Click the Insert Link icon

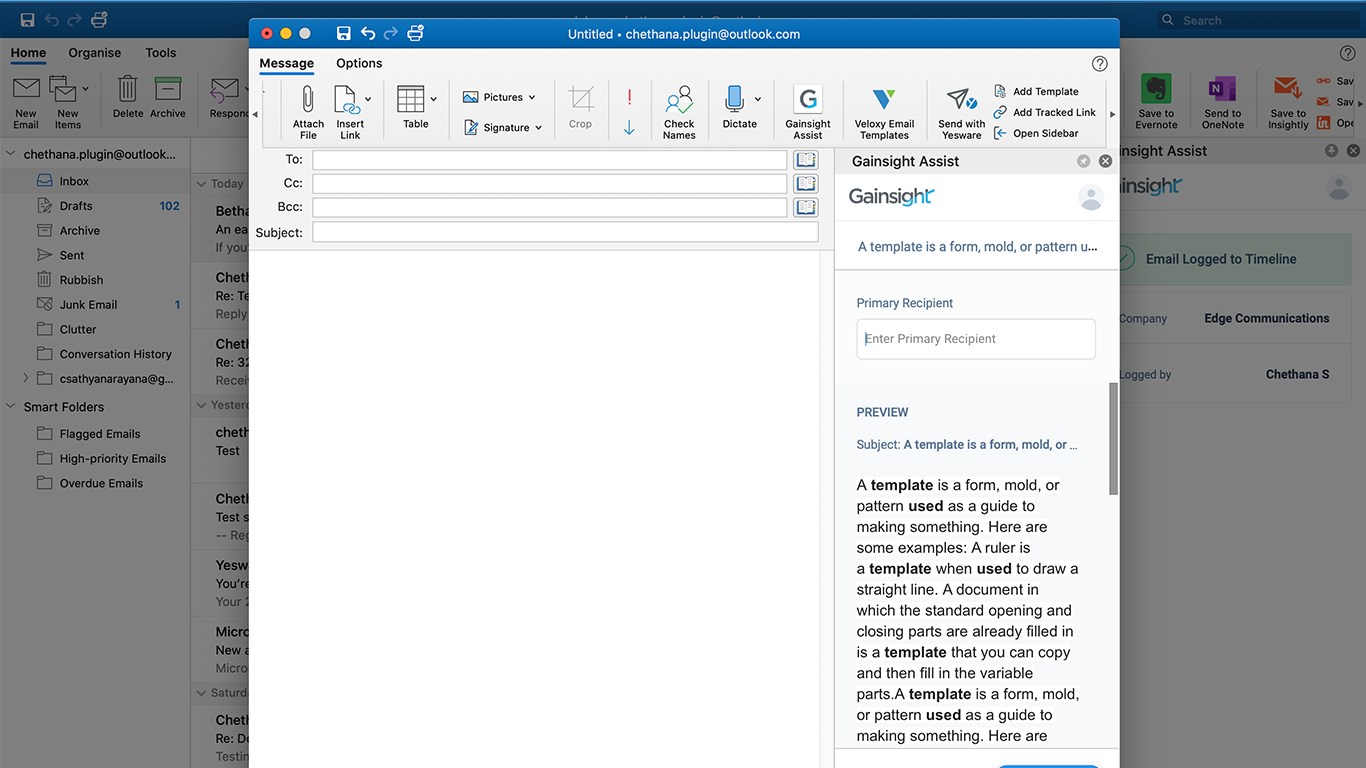click(x=346, y=100)
